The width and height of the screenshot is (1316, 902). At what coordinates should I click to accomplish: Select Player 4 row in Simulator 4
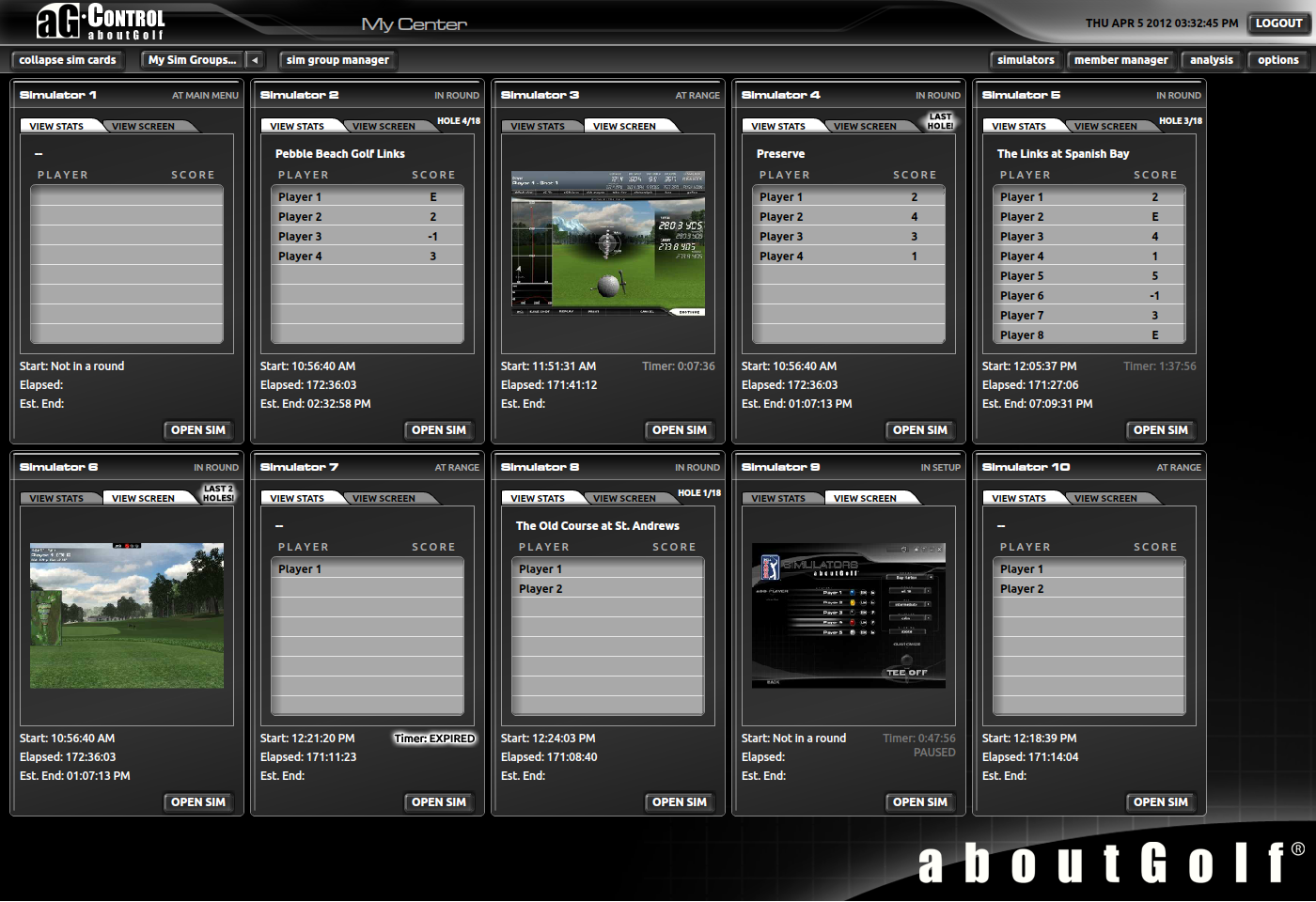849,257
